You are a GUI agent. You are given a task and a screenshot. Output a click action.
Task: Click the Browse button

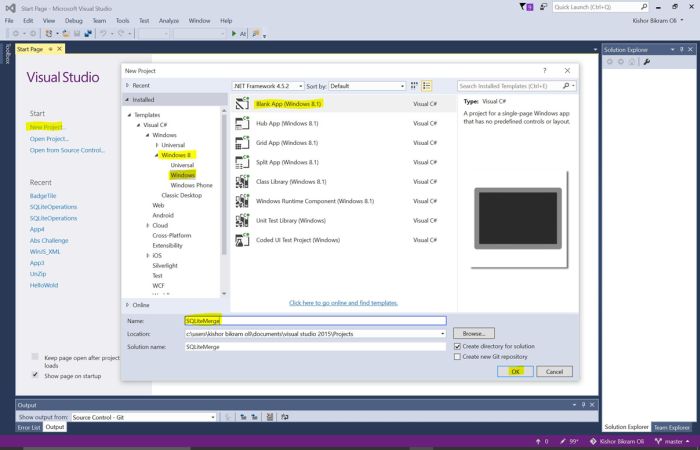[x=474, y=333]
